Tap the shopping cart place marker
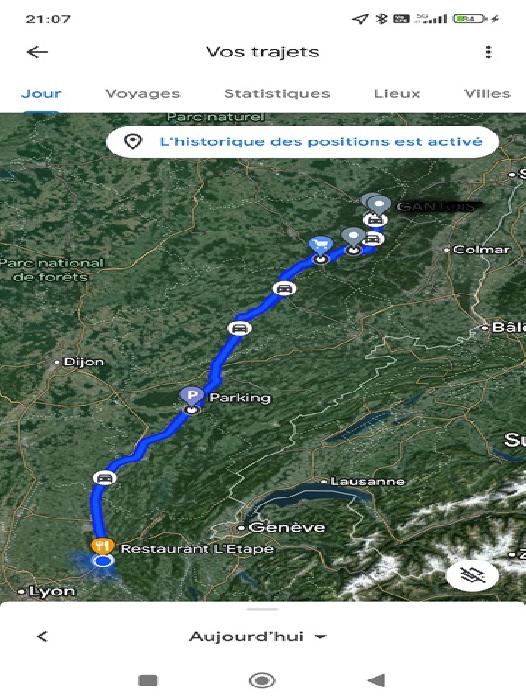This screenshot has height=700, width=526. click(x=321, y=245)
